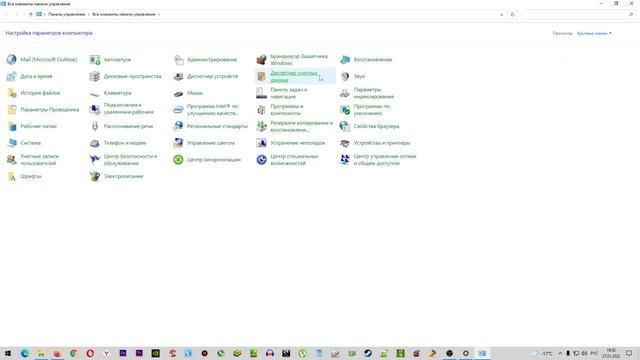Open Подключения к удаленным рабочим link

129,109
